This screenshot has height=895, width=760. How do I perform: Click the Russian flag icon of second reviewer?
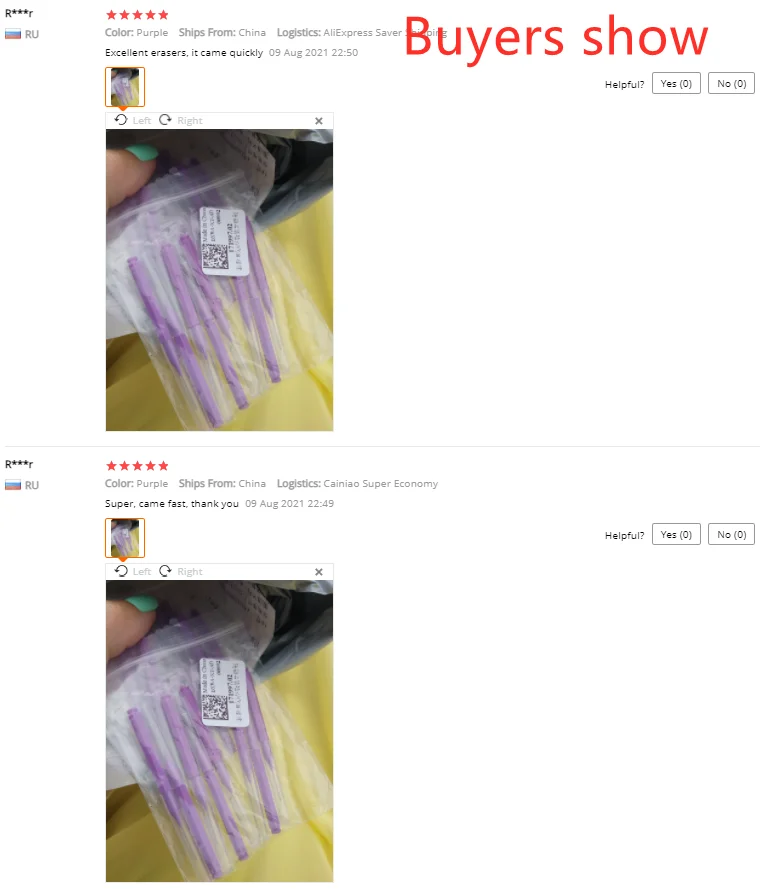13,485
